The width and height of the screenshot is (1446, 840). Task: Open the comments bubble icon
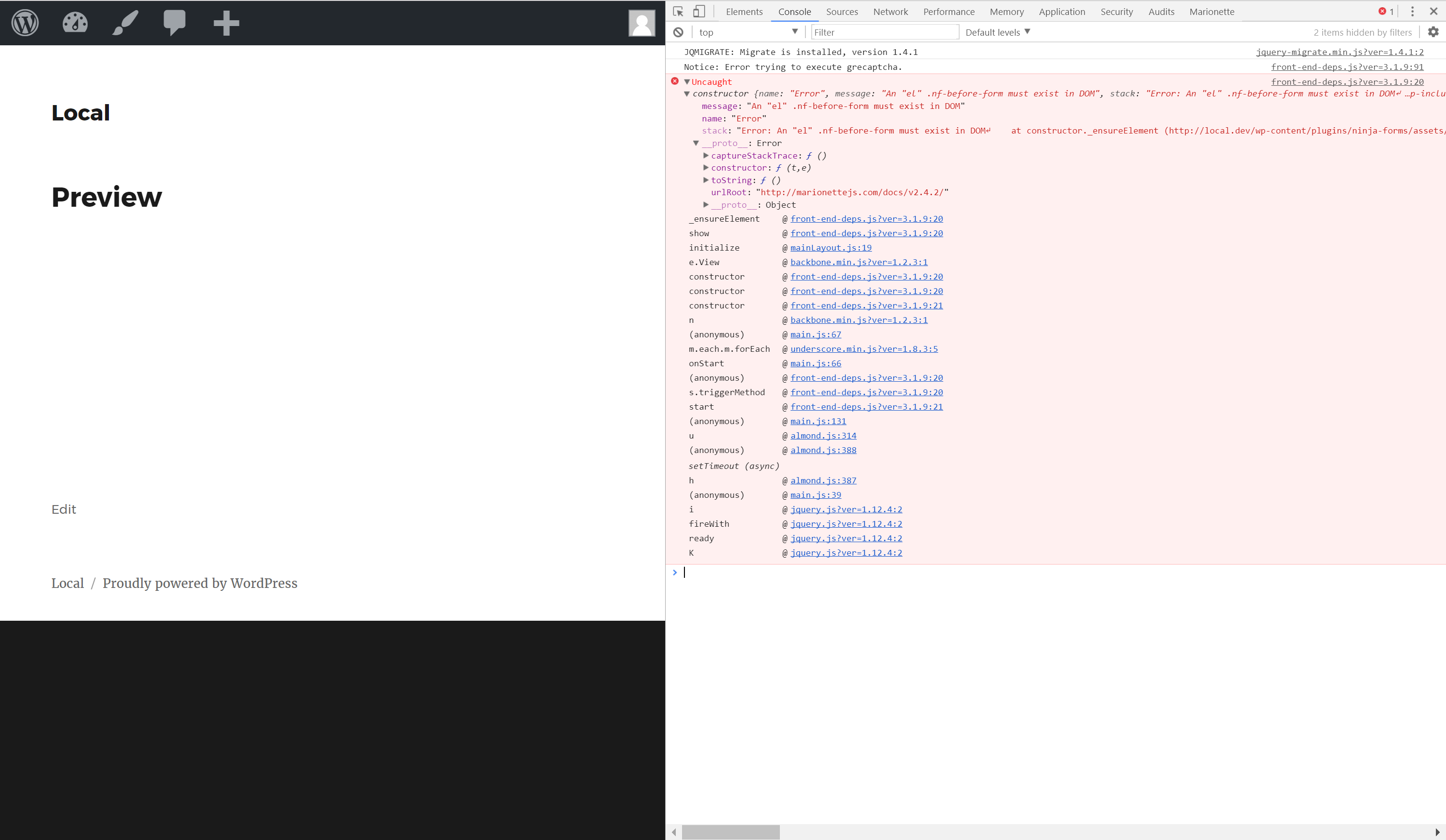tap(174, 23)
